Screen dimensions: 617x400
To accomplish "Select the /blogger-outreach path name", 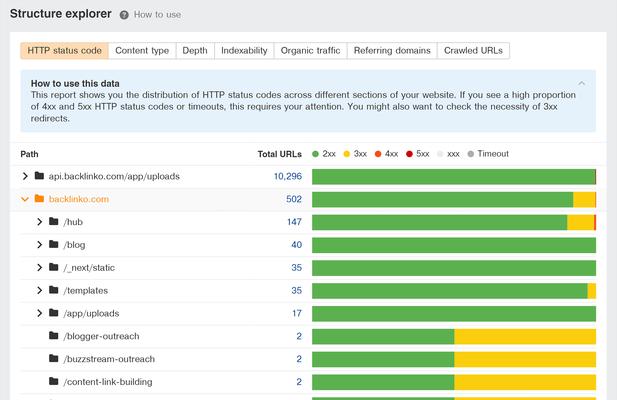I will click(102, 336).
